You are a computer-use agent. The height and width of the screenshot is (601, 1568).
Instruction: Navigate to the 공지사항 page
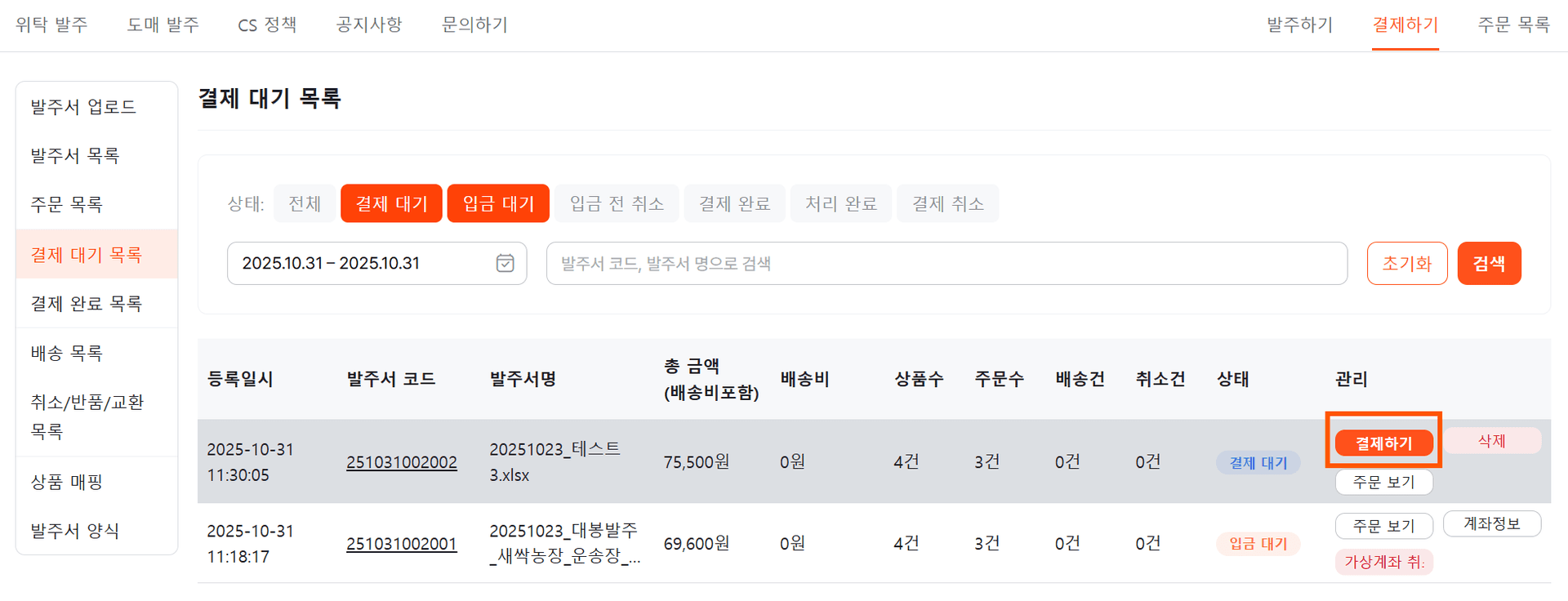[x=368, y=24]
